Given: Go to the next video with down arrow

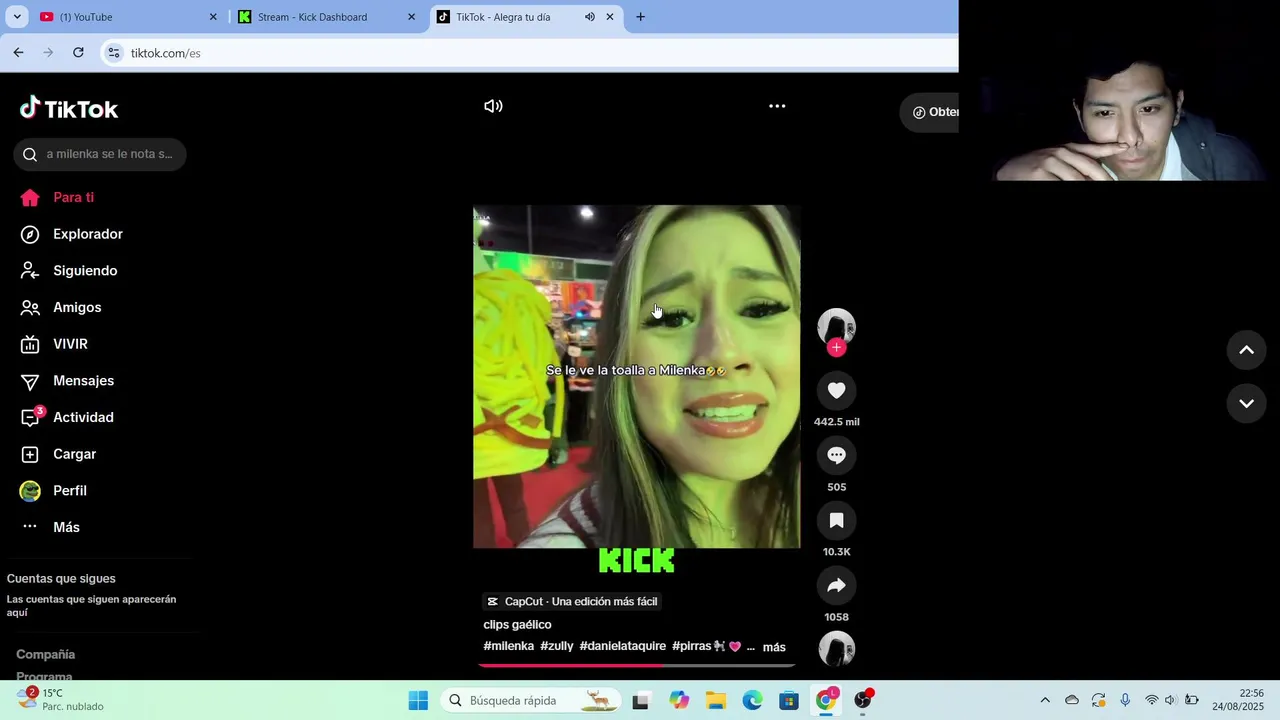Looking at the screenshot, I should point(1246,404).
